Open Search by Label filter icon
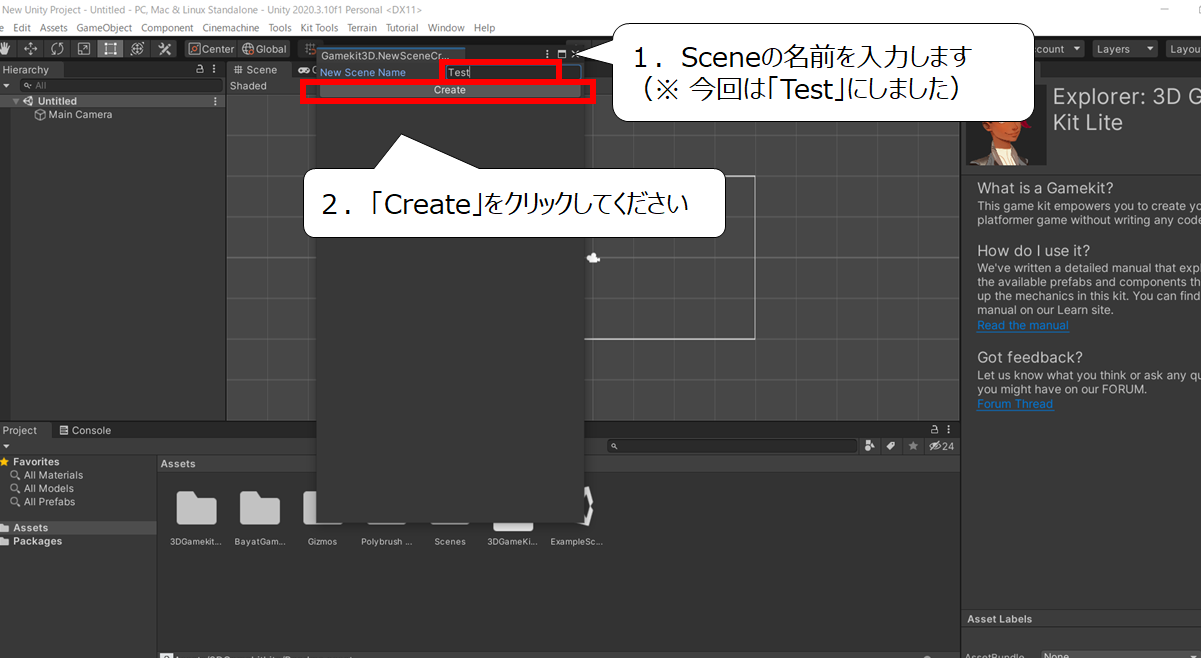 coord(891,446)
